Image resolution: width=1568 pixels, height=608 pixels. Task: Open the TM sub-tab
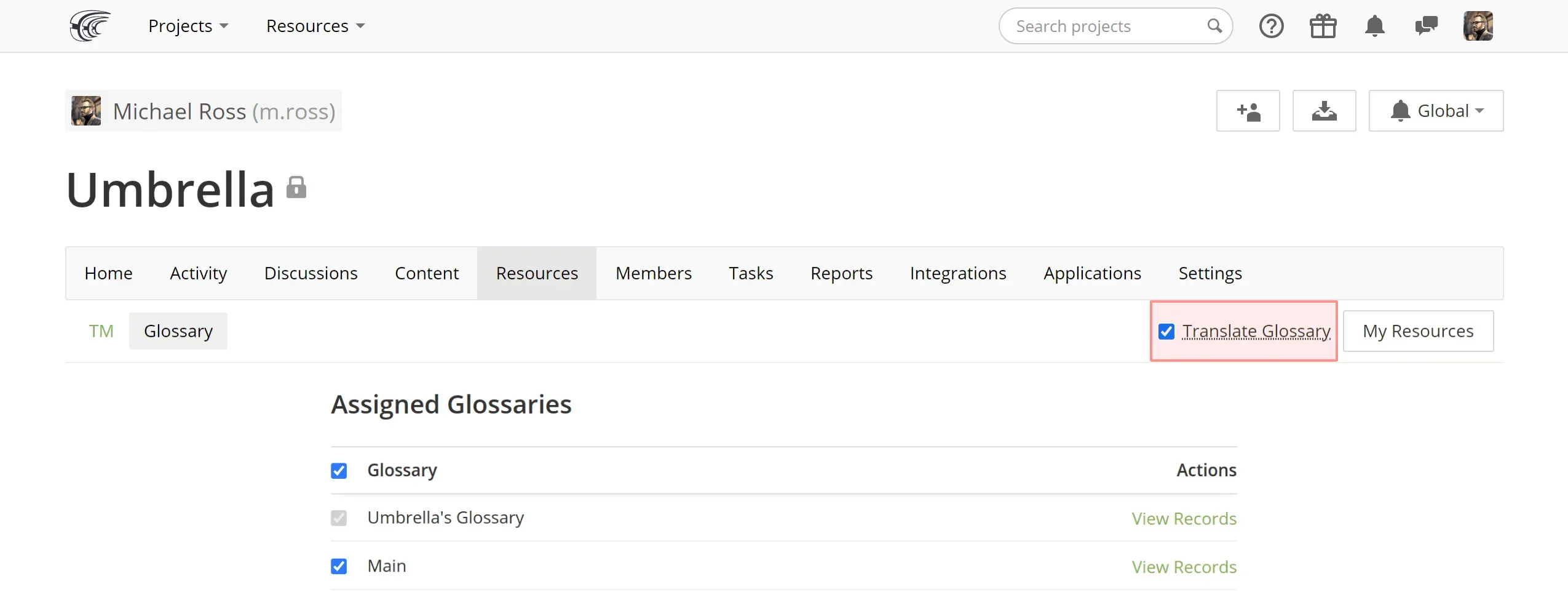pos(101,331)
